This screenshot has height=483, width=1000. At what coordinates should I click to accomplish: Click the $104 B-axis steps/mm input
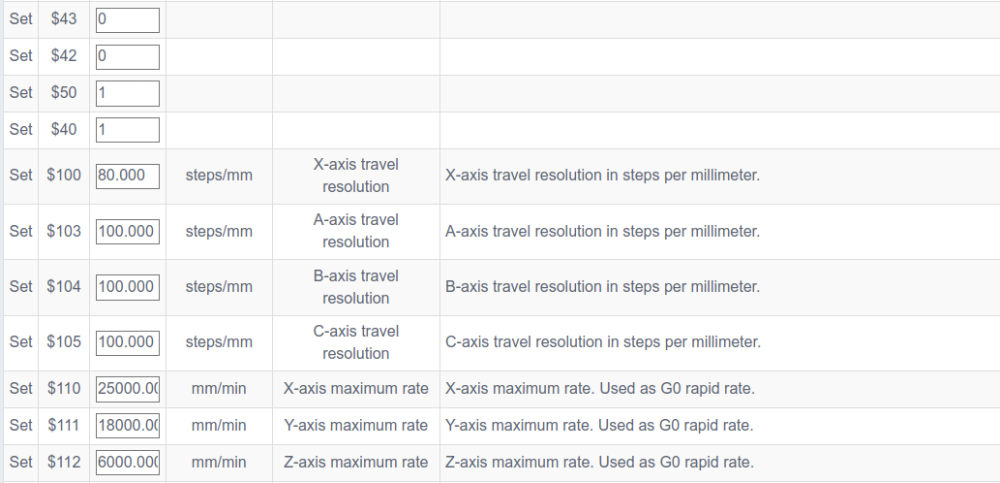coord(128,288)
